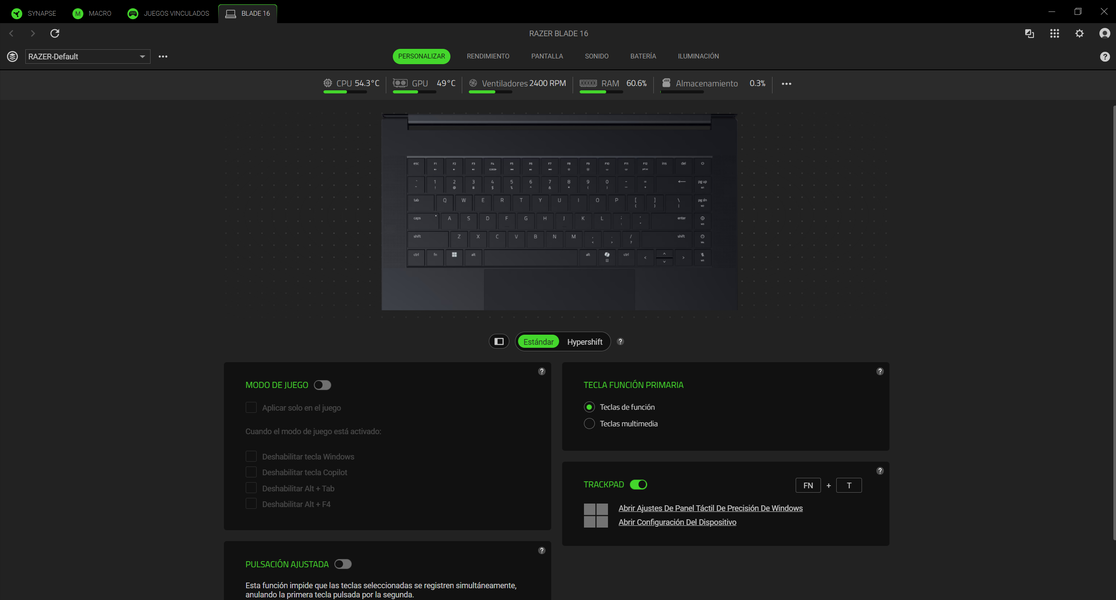Click the GPU temperature indicator icon
The height and width of the screenshot is (600, 1116).
tap(400, 83)
